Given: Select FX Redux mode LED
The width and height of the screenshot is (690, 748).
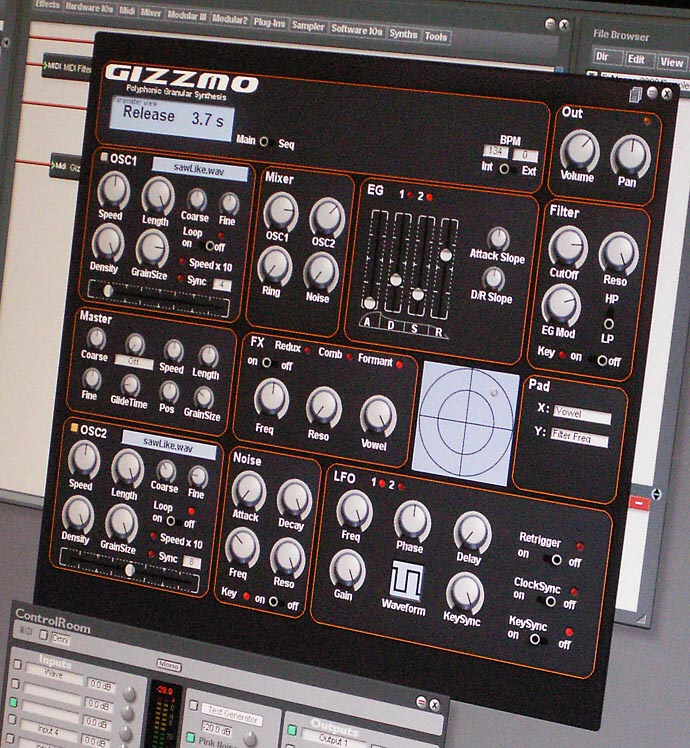Looking at the screenshot, I should pos(307,351).
